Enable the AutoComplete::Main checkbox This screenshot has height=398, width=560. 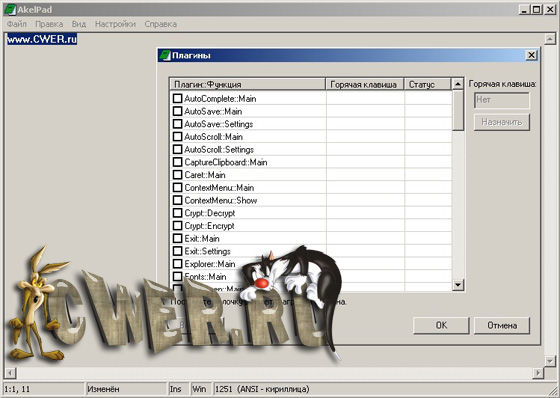(178, 98)
